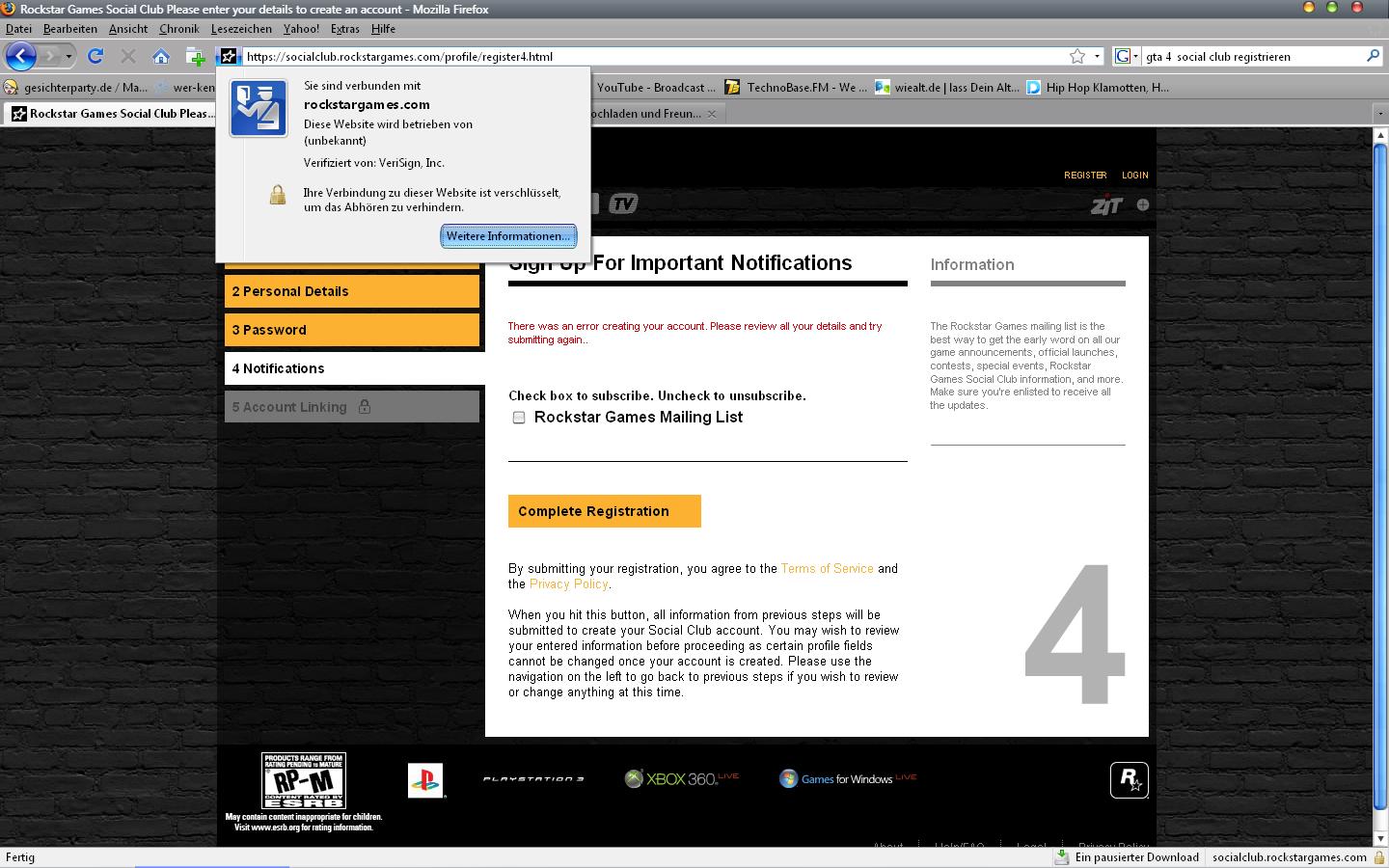Open the YouTube - Broadcast bookmark
This screenshot has width=1389, height=868.
coord(656,87)
